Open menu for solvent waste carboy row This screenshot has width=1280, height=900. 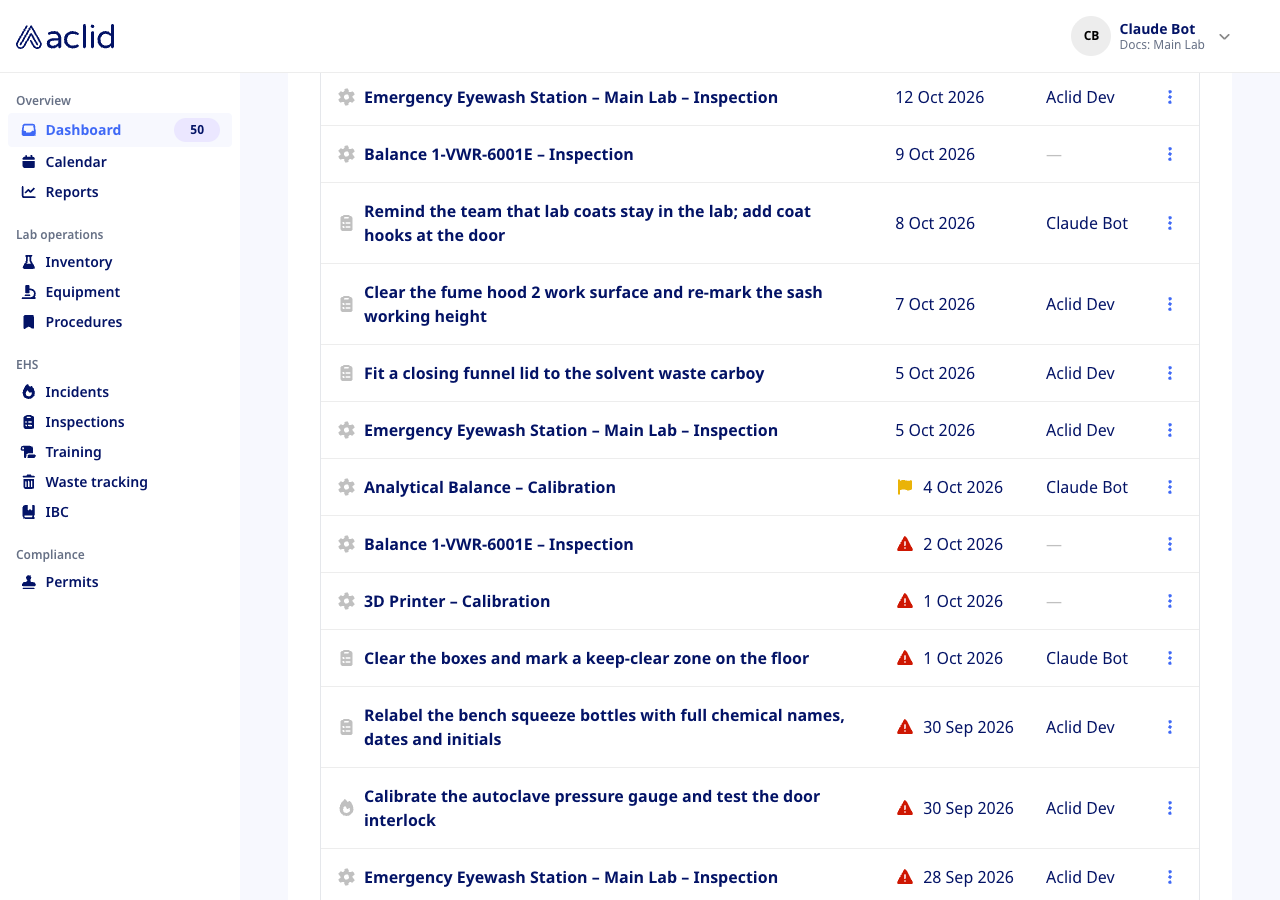[1170, 373]
